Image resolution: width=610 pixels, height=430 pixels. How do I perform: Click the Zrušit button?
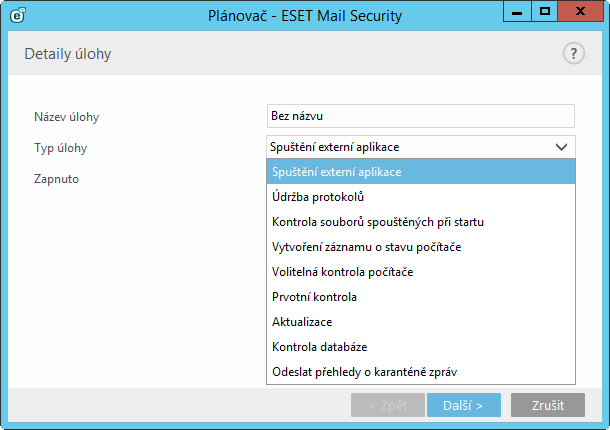(548, 405)
